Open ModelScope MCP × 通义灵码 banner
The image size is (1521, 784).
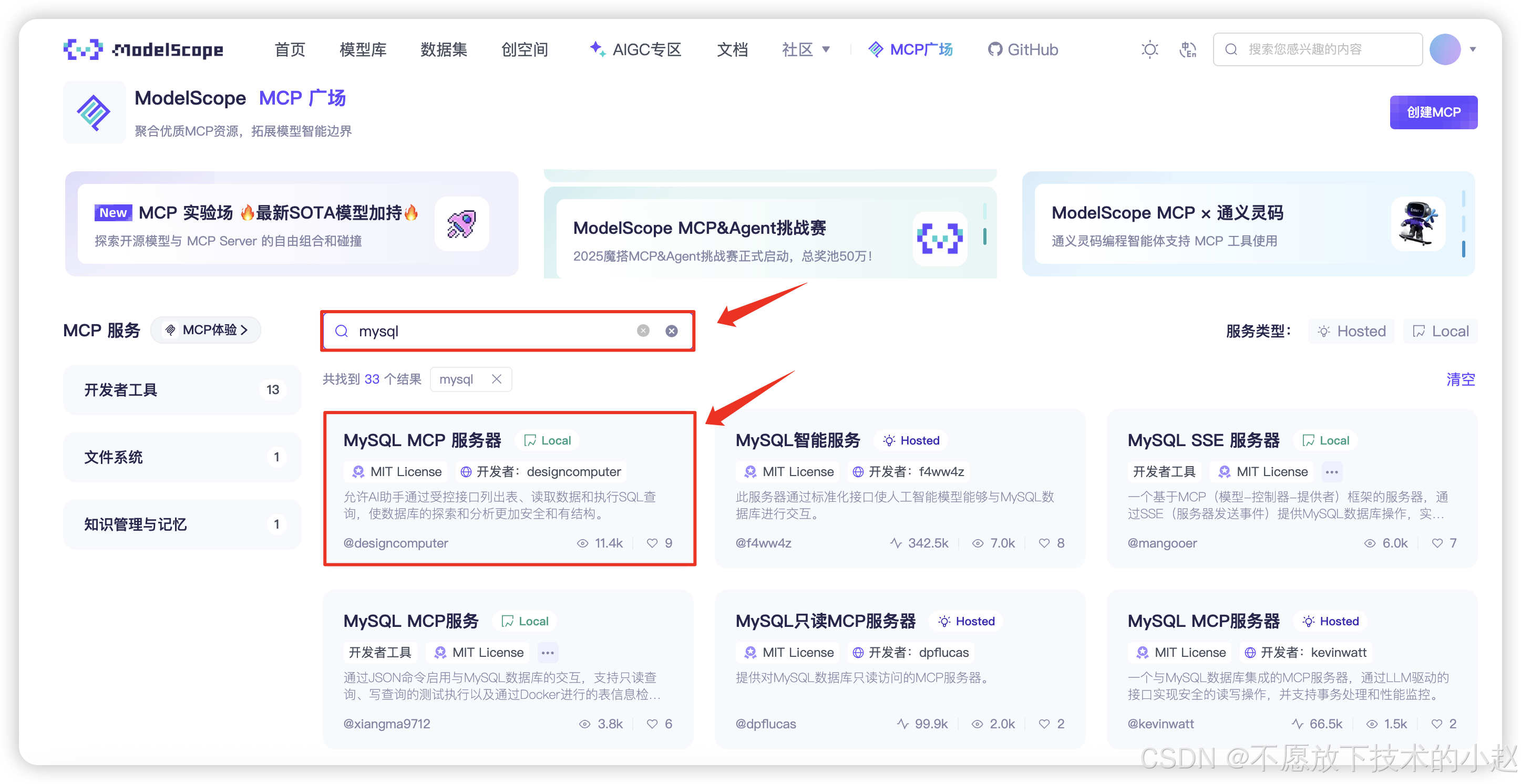point(1248,224)
